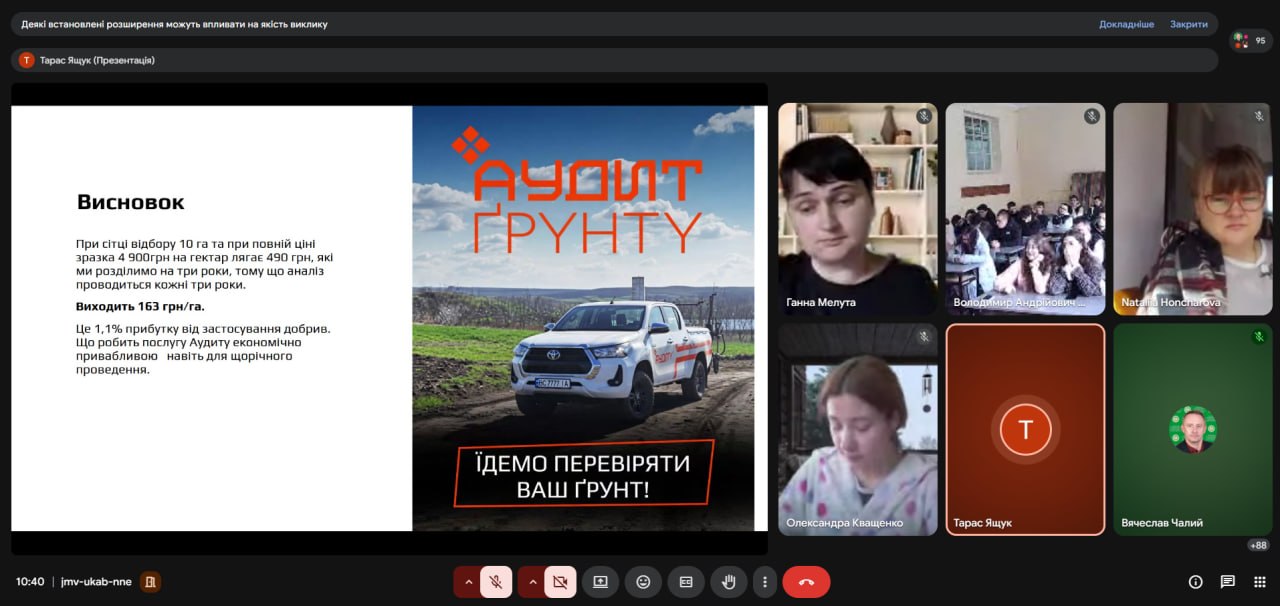Turn on the camera
The height and width of the screenshot is (606, 1280).
coord(560,581)
